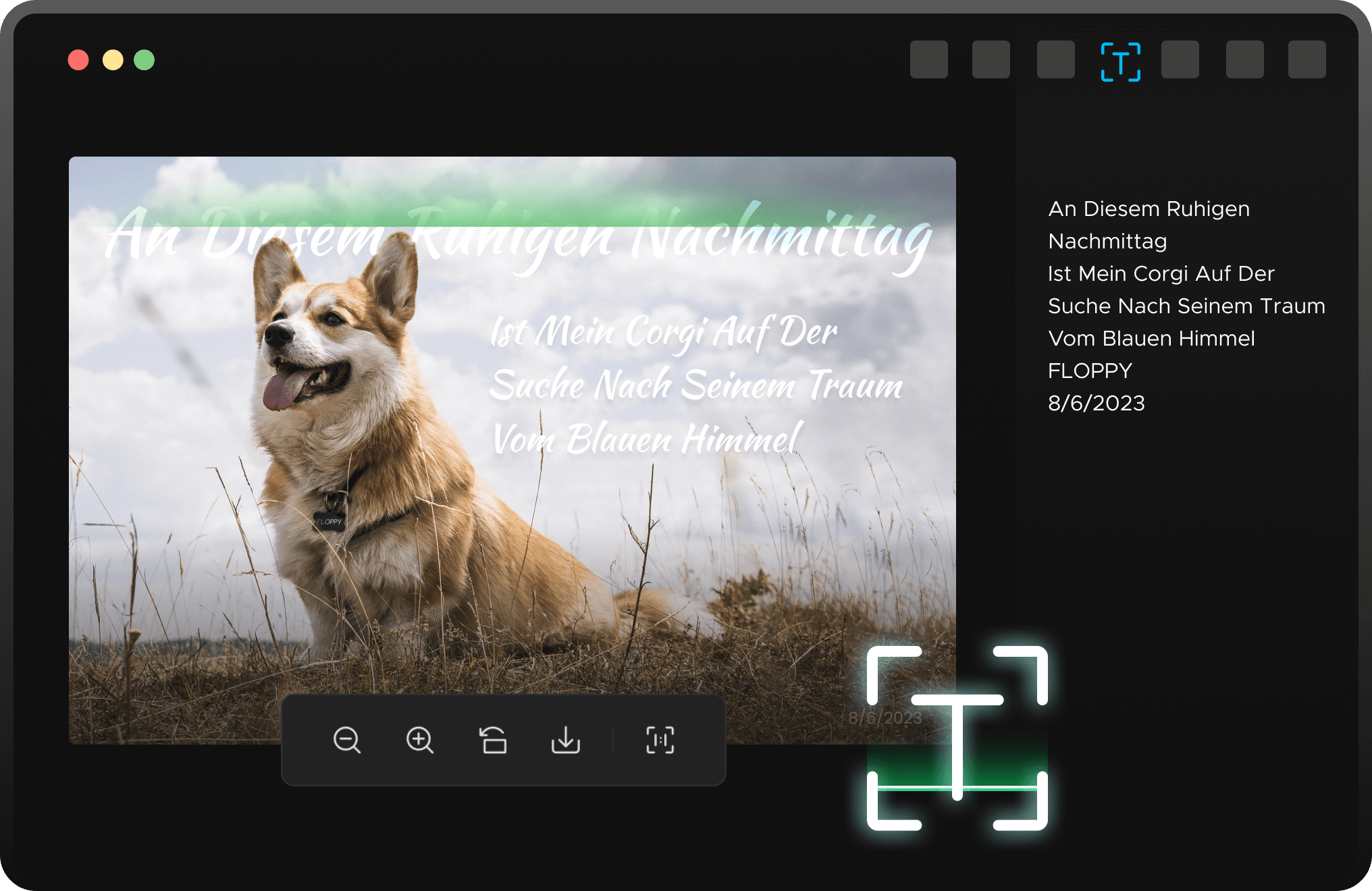The image size is (1372, 891).
Task: Set view to actual size 1:1 icon
Action: [x=660, y=740]
